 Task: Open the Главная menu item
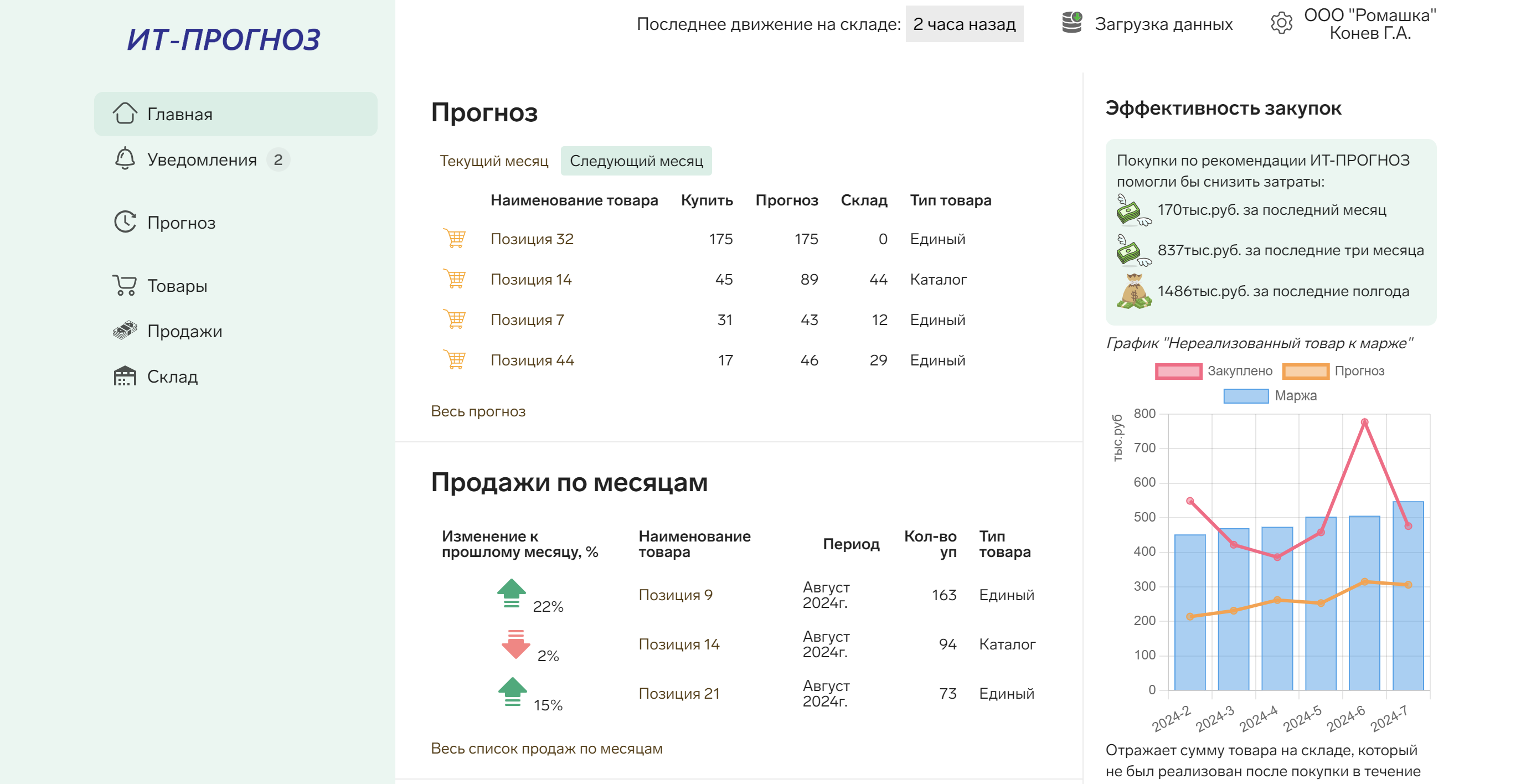tap(236, 114)
